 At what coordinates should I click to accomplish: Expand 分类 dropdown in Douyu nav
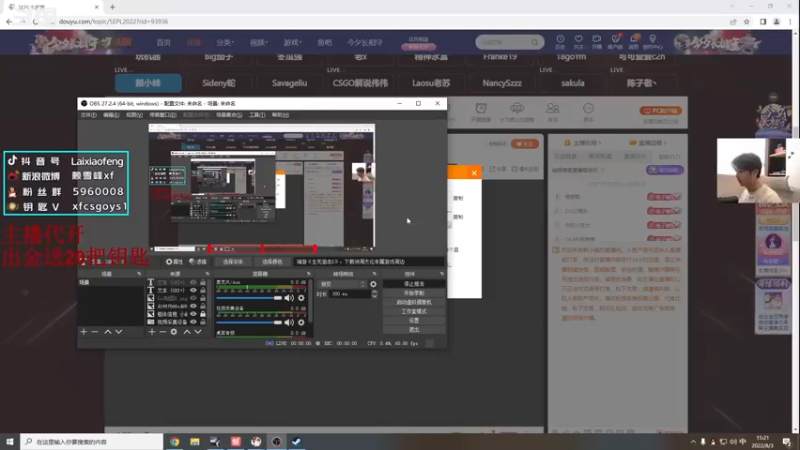[225, 42]
